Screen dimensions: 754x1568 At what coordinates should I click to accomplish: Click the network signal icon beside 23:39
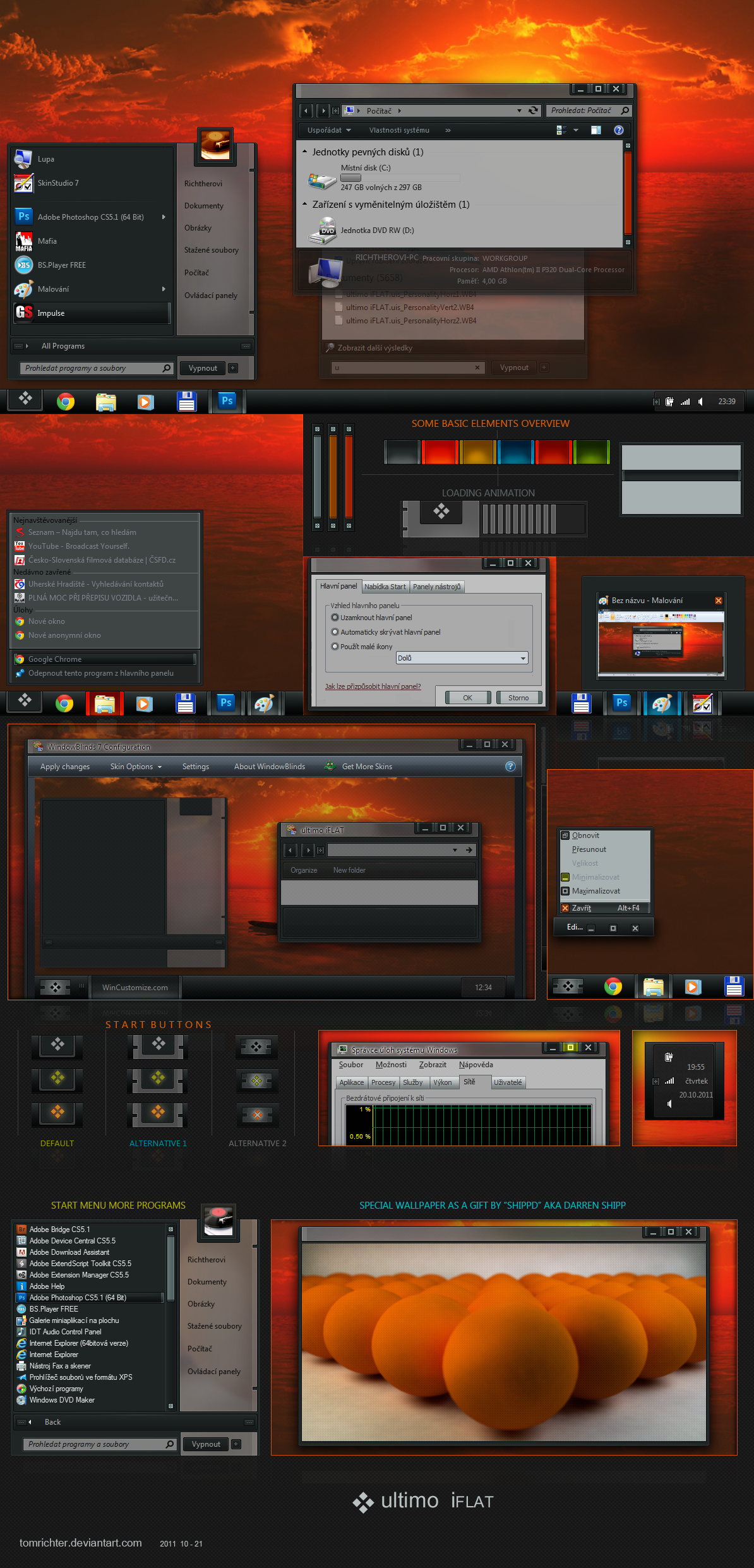coord(685,402)
